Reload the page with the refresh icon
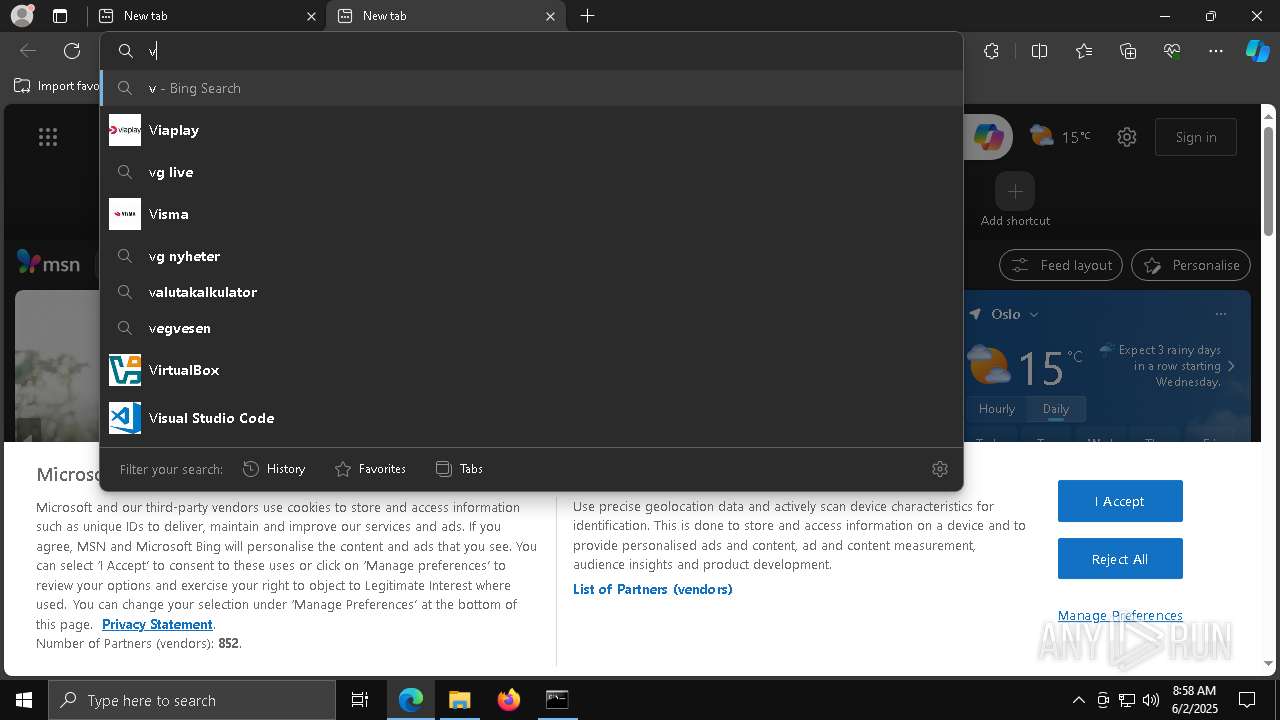This screenshot has height=720, width=1280. pyautogui.click(x=72, y=51)
